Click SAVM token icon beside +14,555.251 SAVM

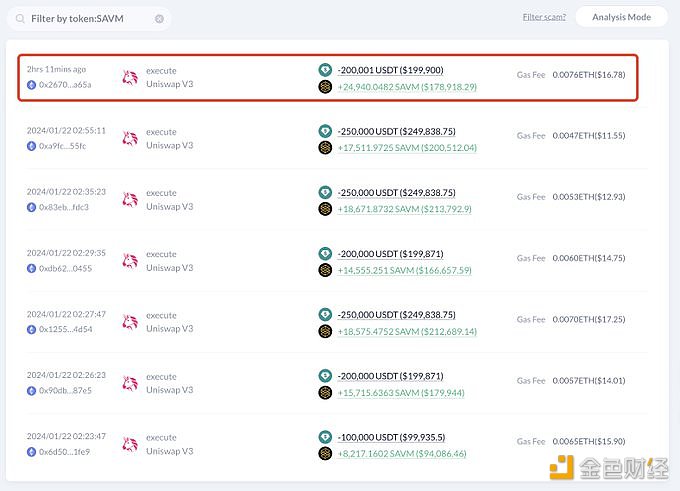(325, 270)
